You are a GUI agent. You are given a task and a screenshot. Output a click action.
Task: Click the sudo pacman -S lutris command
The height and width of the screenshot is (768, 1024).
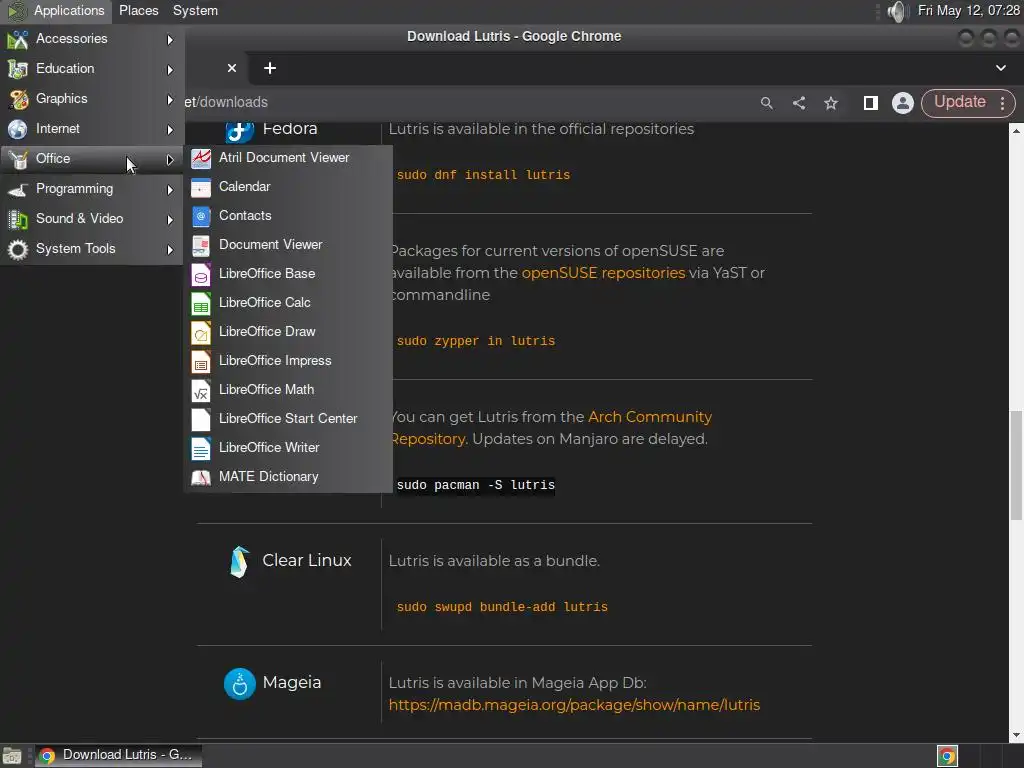[476, 485]
